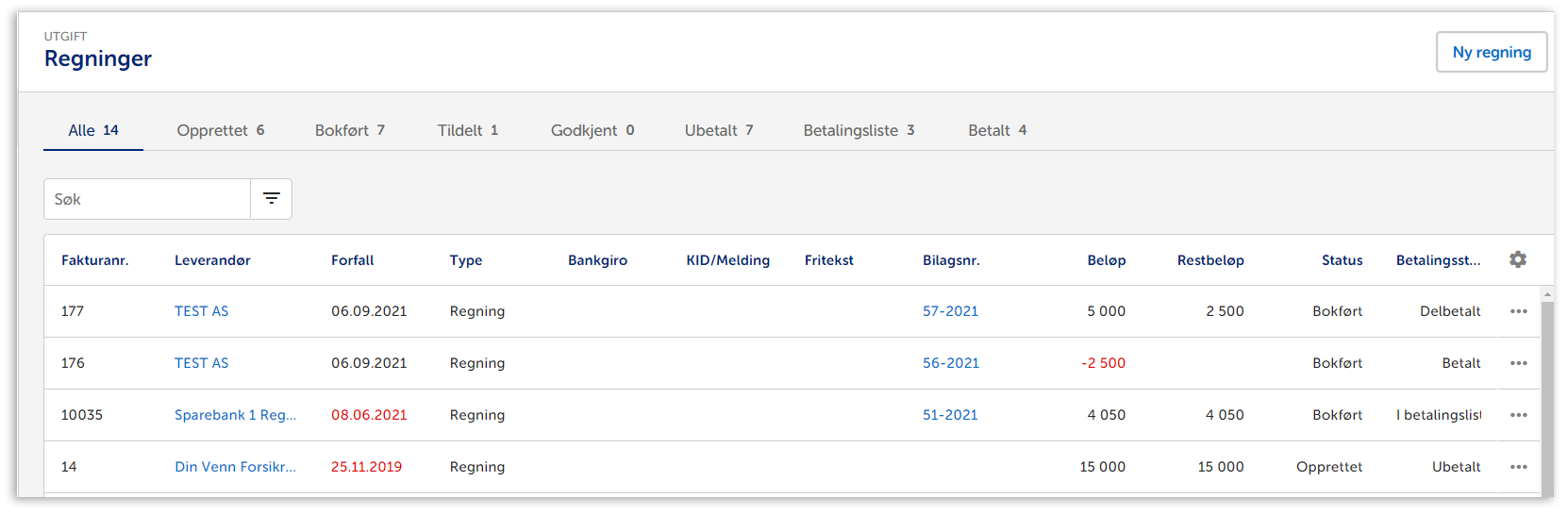Screen dimensions: 1568x514
Task: Sort by the Forfall column header
Action: 352,260
